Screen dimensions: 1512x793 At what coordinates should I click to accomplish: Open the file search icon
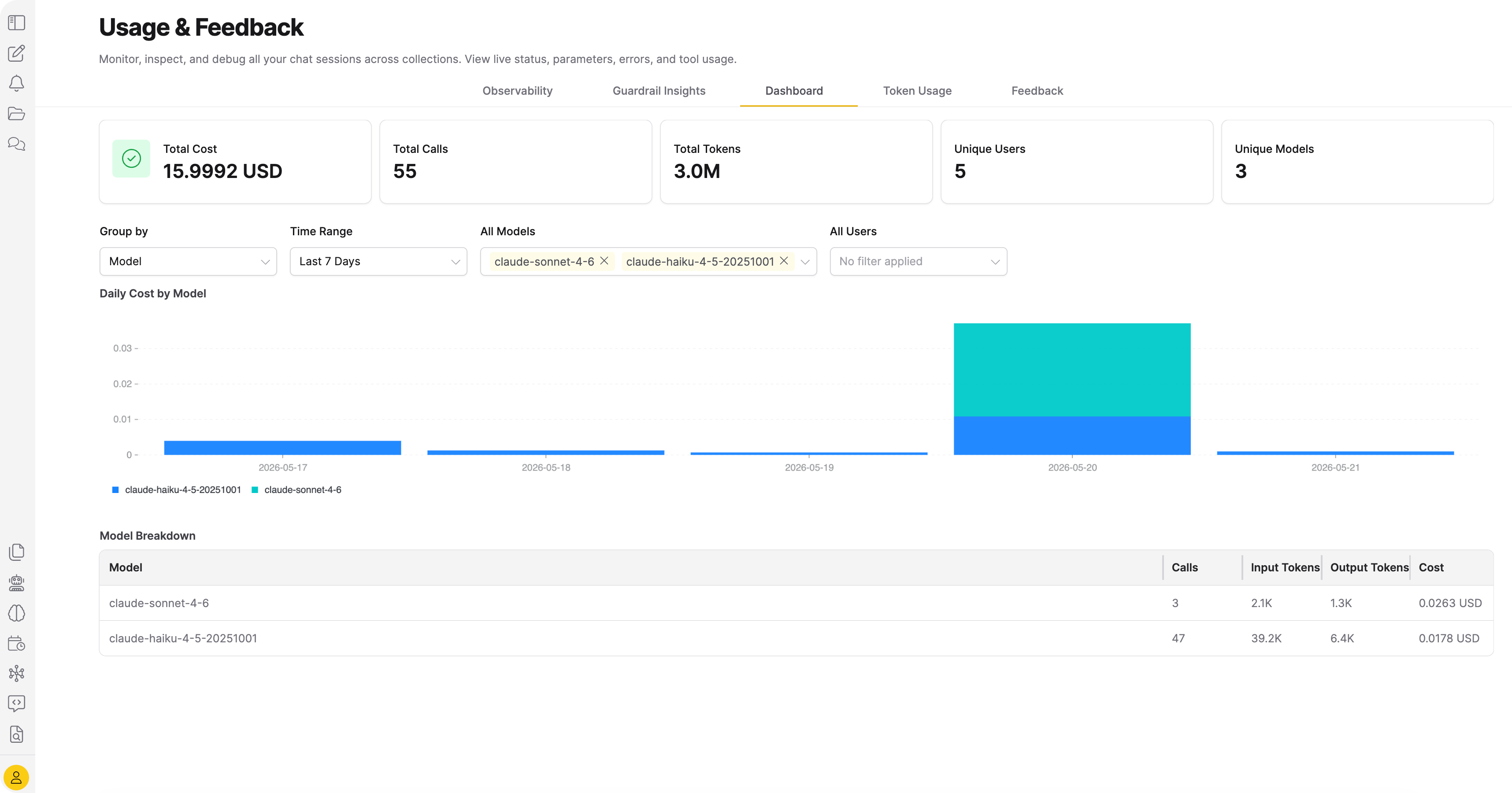pos(16,734)
